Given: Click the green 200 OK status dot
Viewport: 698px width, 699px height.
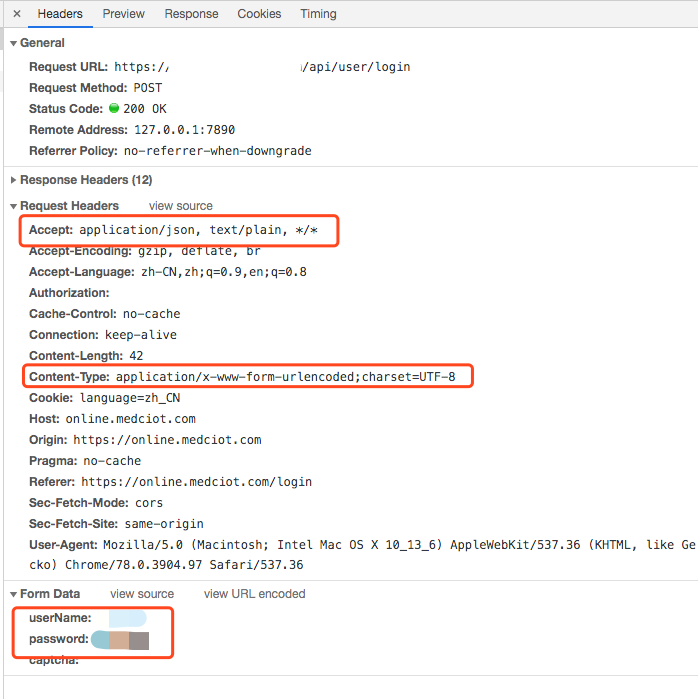Looking at the screenshot, I should (x=114, y=108).
